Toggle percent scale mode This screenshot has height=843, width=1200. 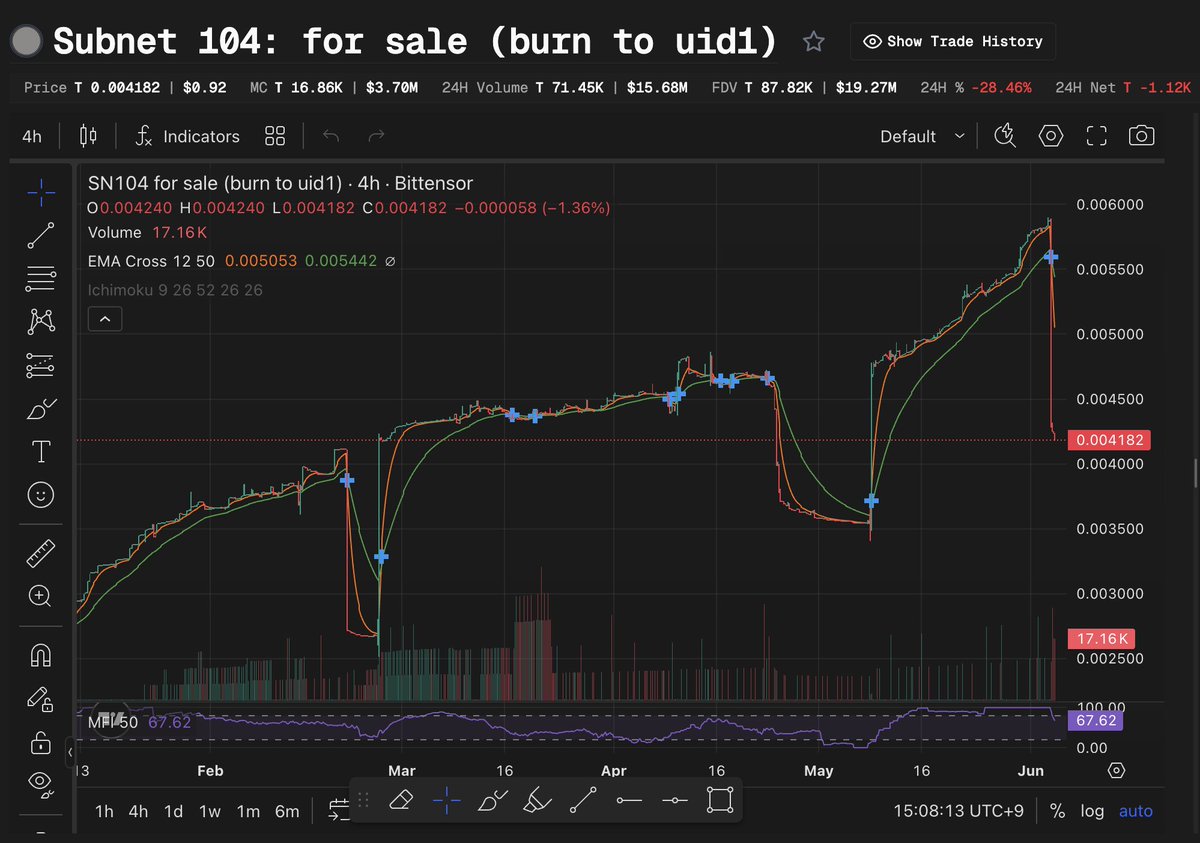point(1057,811)
